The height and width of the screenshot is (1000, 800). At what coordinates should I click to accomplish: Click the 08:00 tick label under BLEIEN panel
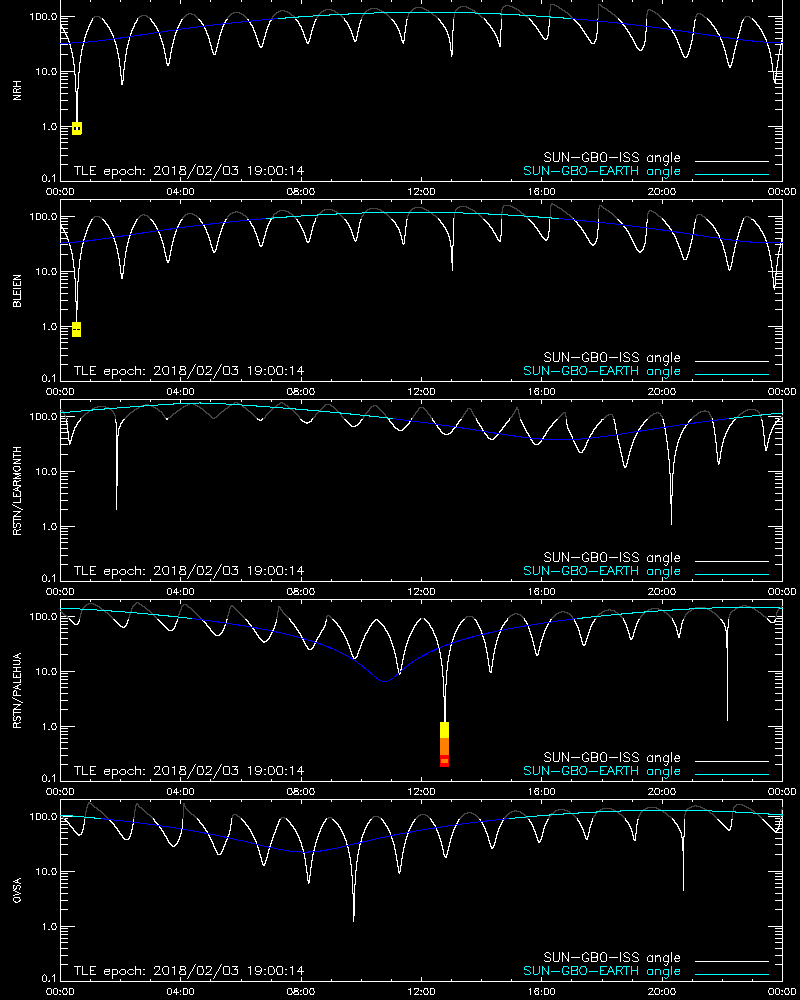(x=300, y=392)
